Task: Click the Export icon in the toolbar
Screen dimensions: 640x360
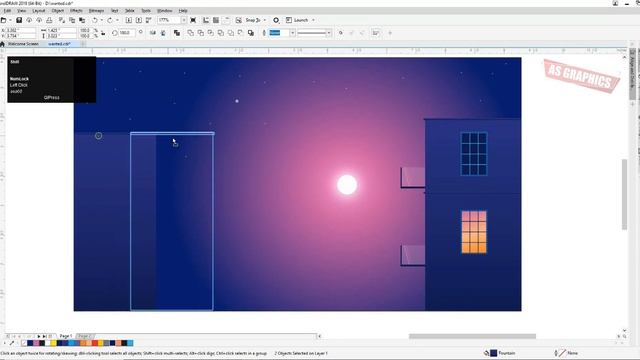Action: (x=139, y=20)
